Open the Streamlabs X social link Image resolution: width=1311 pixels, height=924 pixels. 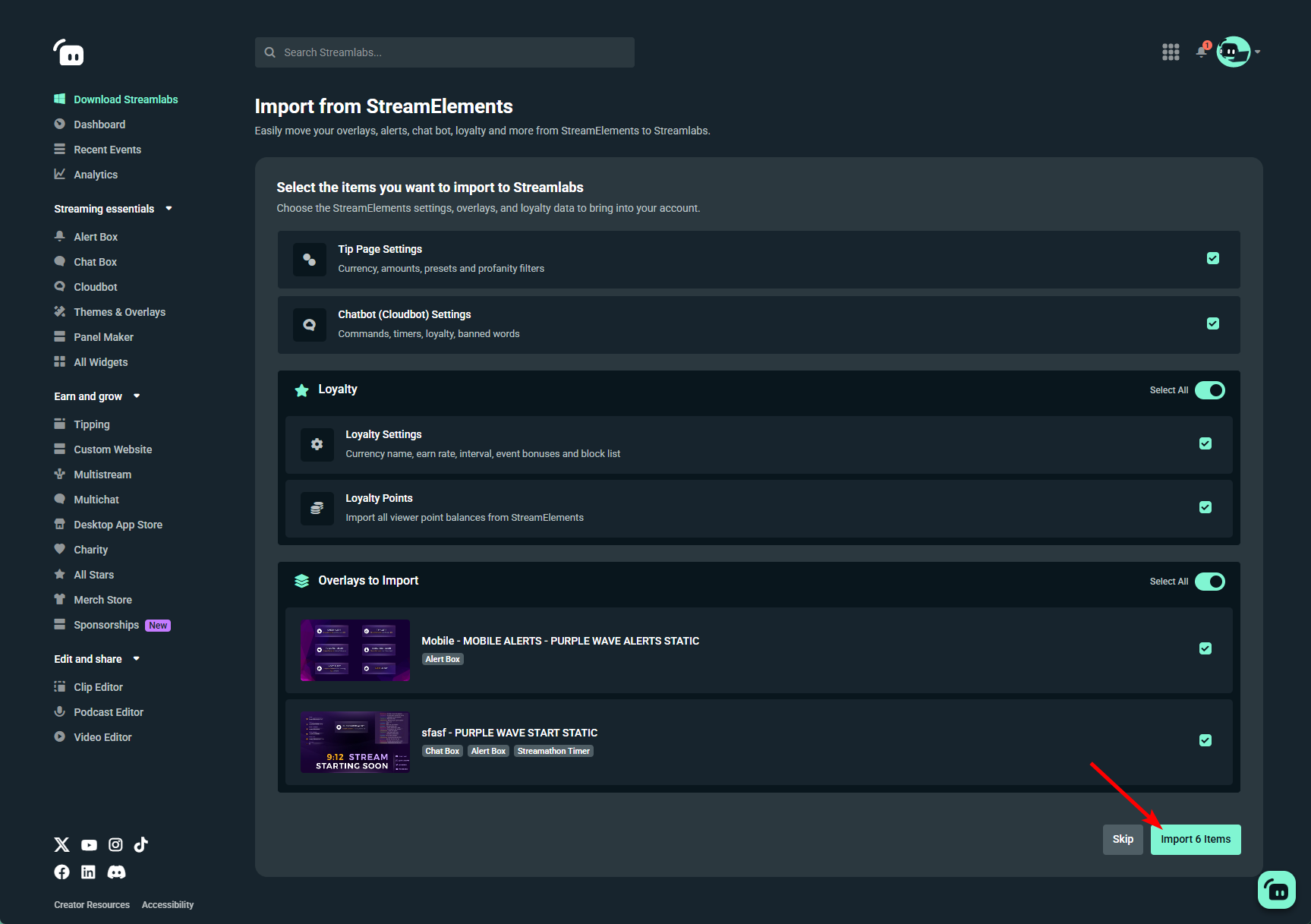click(62, 844)
